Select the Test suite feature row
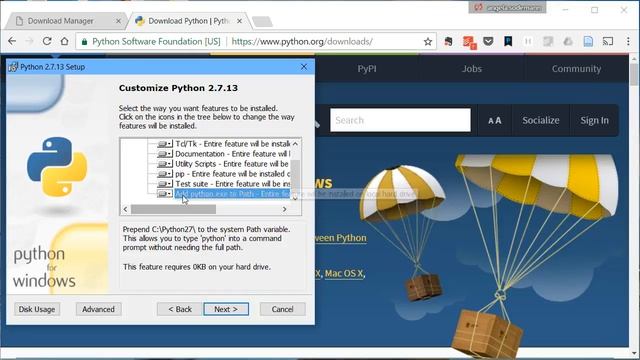 click(x=233, y=184)
